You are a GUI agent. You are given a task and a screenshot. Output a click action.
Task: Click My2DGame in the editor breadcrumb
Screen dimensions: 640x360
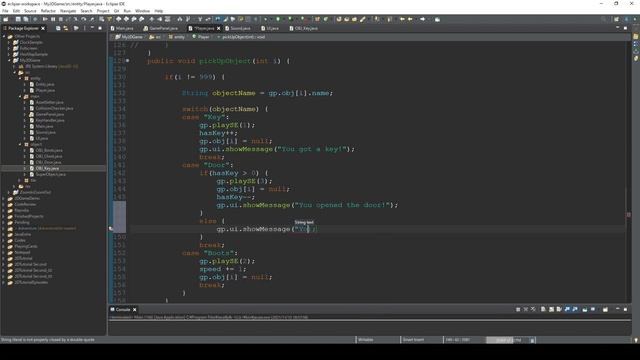(129, 37)
